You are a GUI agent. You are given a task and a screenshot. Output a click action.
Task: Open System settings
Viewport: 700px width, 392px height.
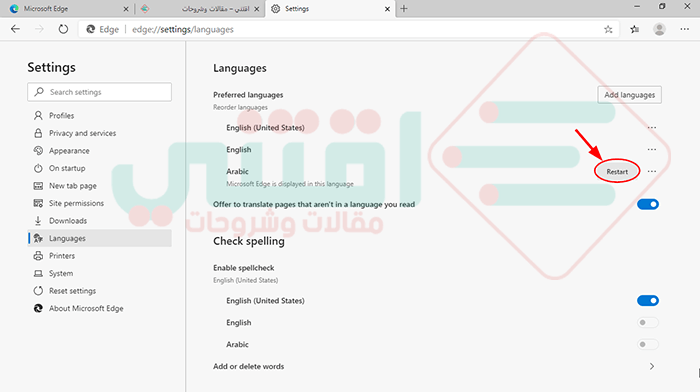coord(100,273)
